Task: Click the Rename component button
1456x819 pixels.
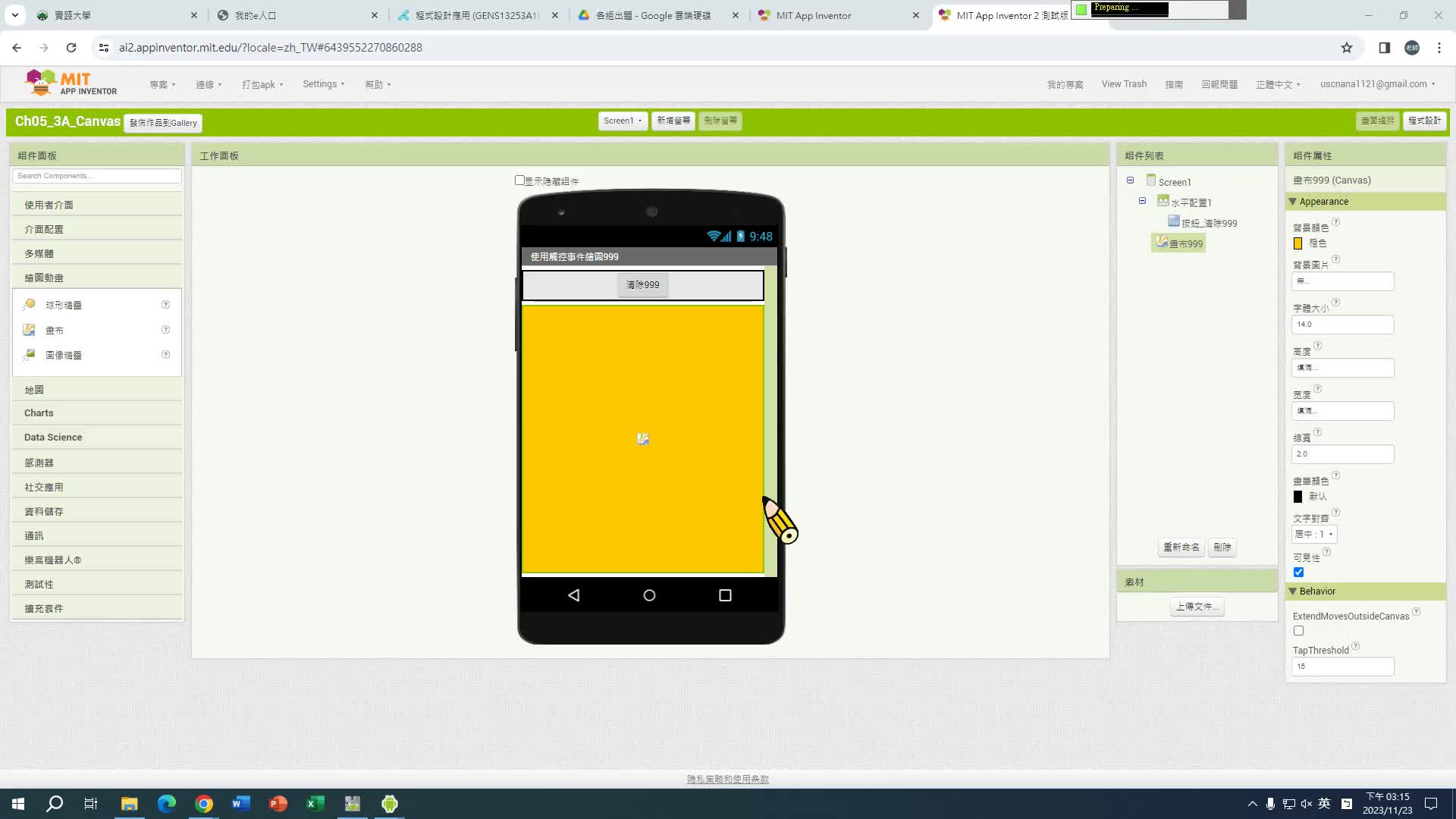Action: click(x=1181, y=548)
